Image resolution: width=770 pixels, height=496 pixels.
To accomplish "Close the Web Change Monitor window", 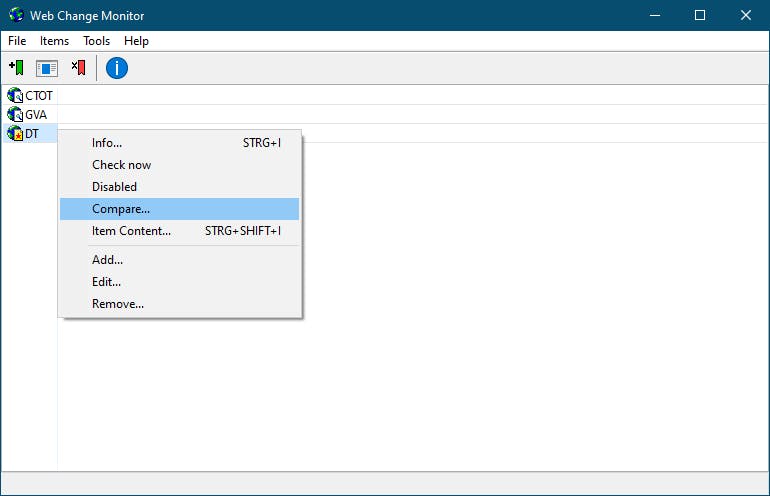I will pyautogui.click(x=745, y=15).
